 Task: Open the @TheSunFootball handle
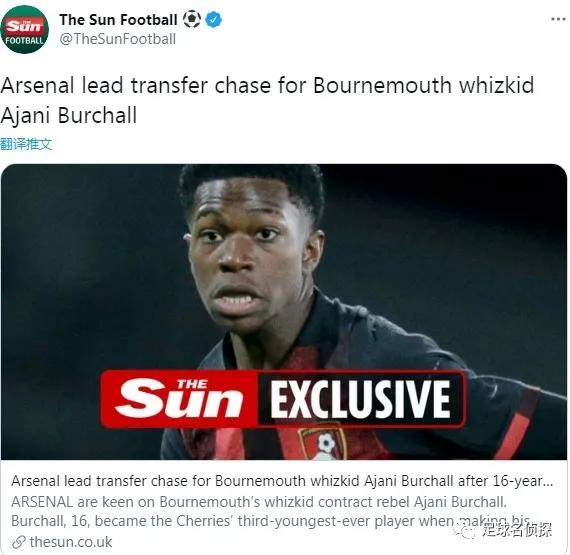118,39
